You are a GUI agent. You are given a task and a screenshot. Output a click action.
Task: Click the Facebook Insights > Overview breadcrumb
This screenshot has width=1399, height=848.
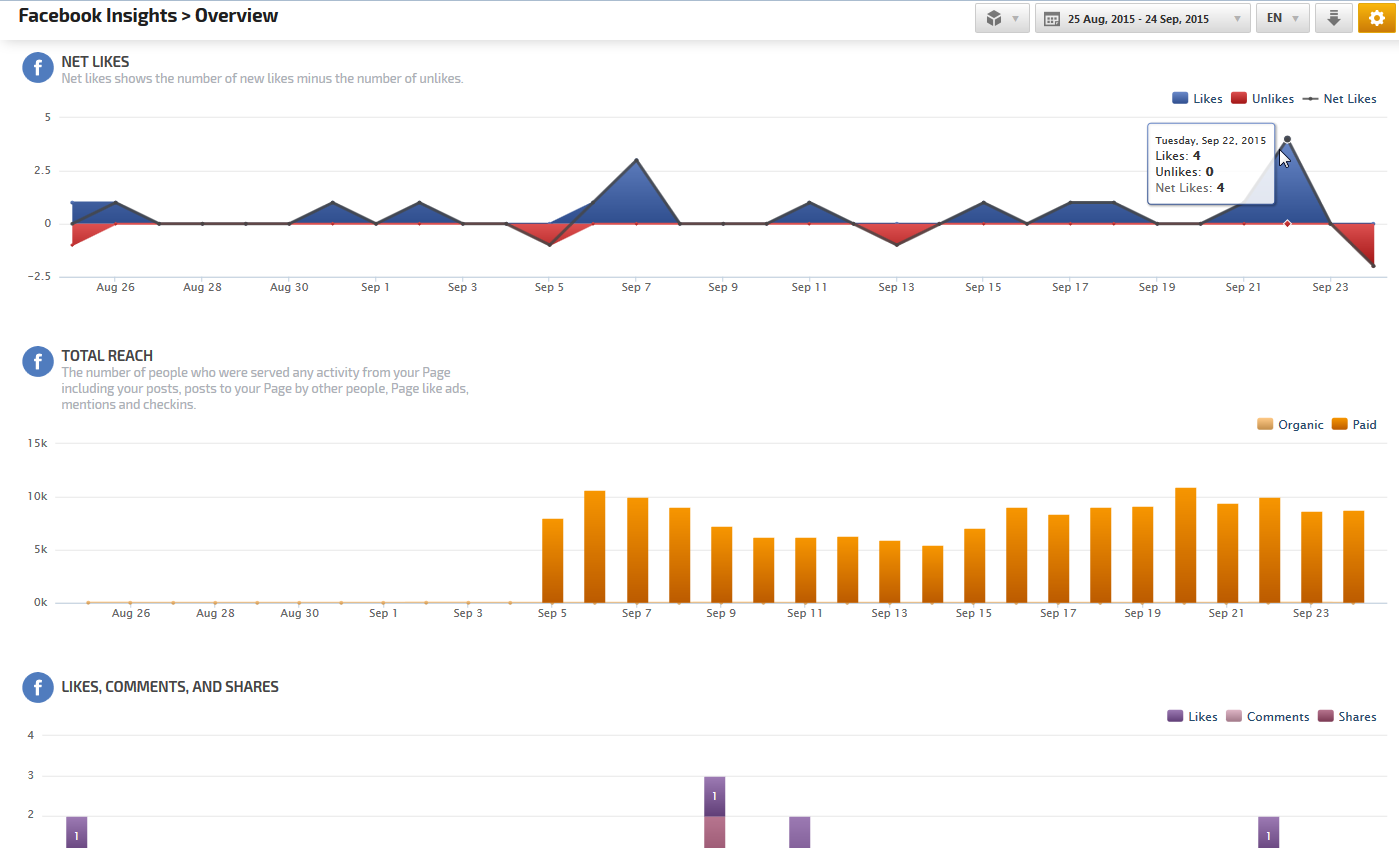[x=148, y=16]
